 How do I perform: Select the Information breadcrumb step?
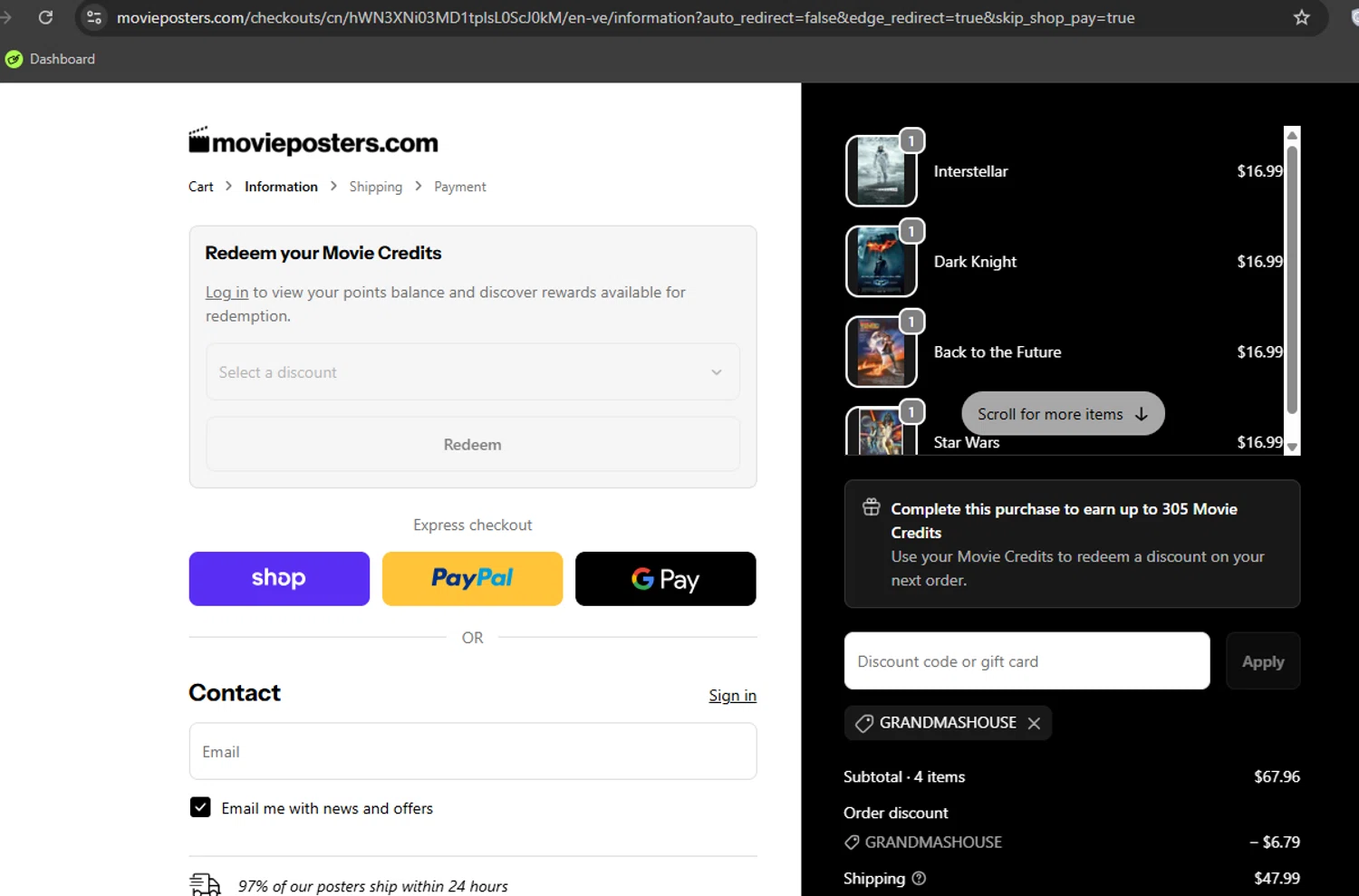[281, 187]
